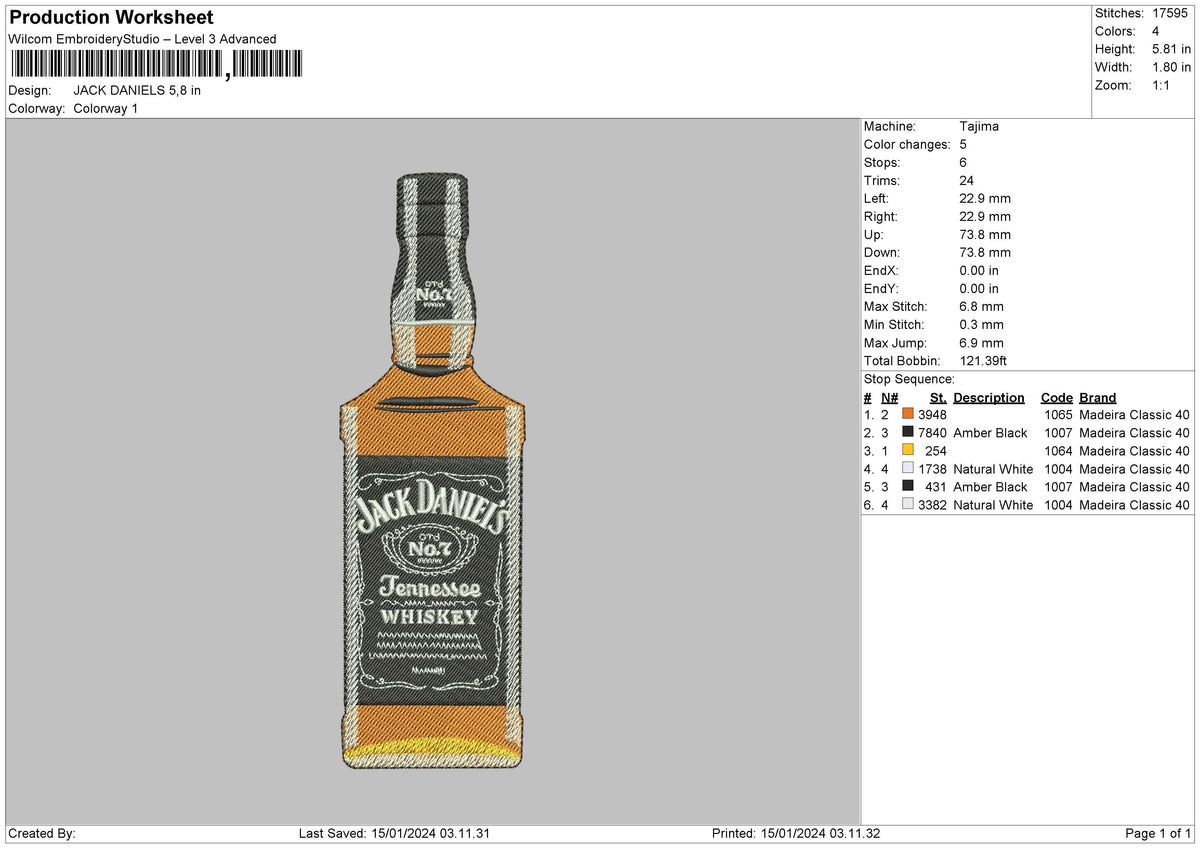Click the 'St.' column header
Image resolution: width=1200 pixels, height=848 pixels.
(x=938, y=397)
